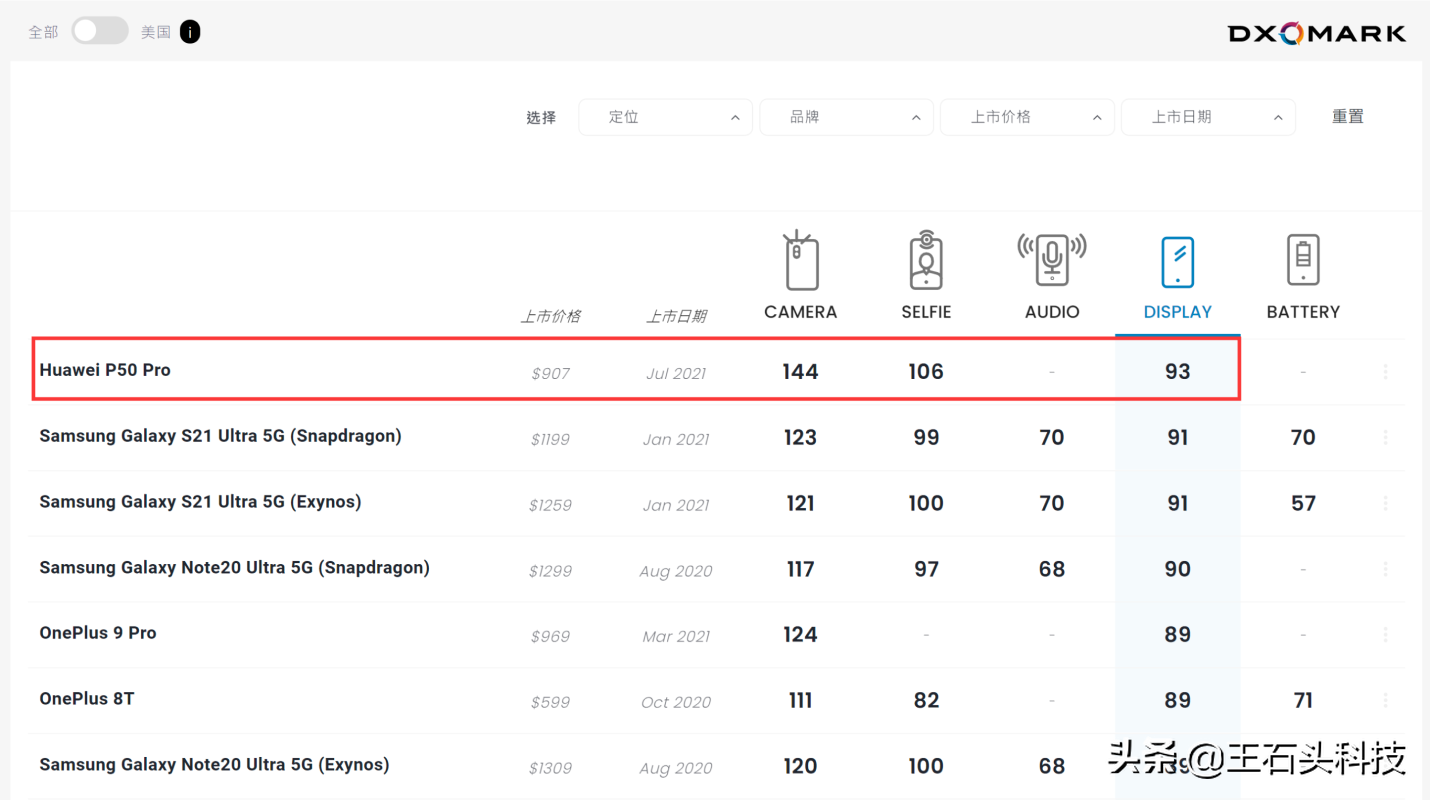Click the Jul 2021 launch date
This screenshot has height=800, width=1430.
point(676,374)
